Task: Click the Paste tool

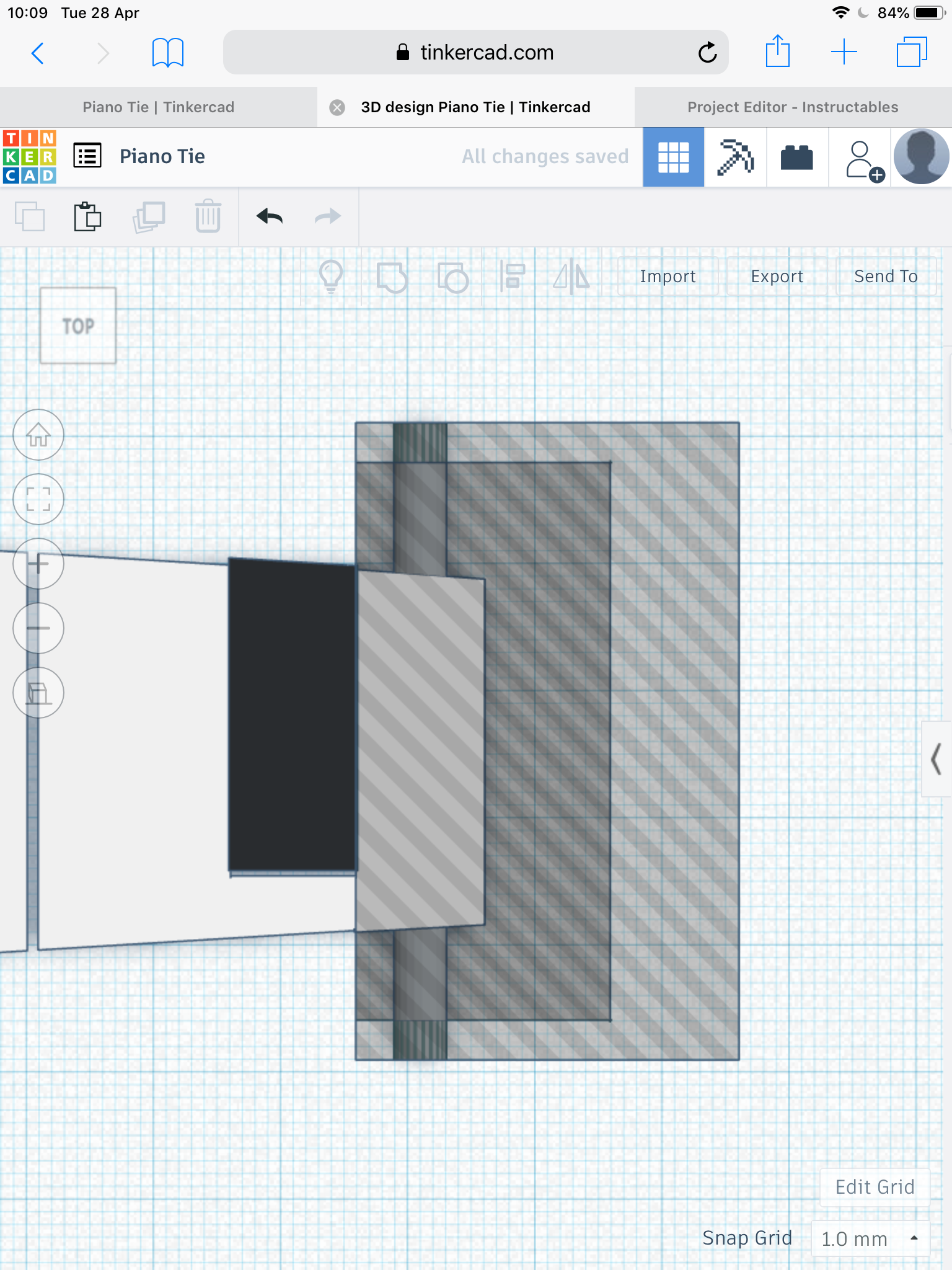Action: tap(87, 216)
